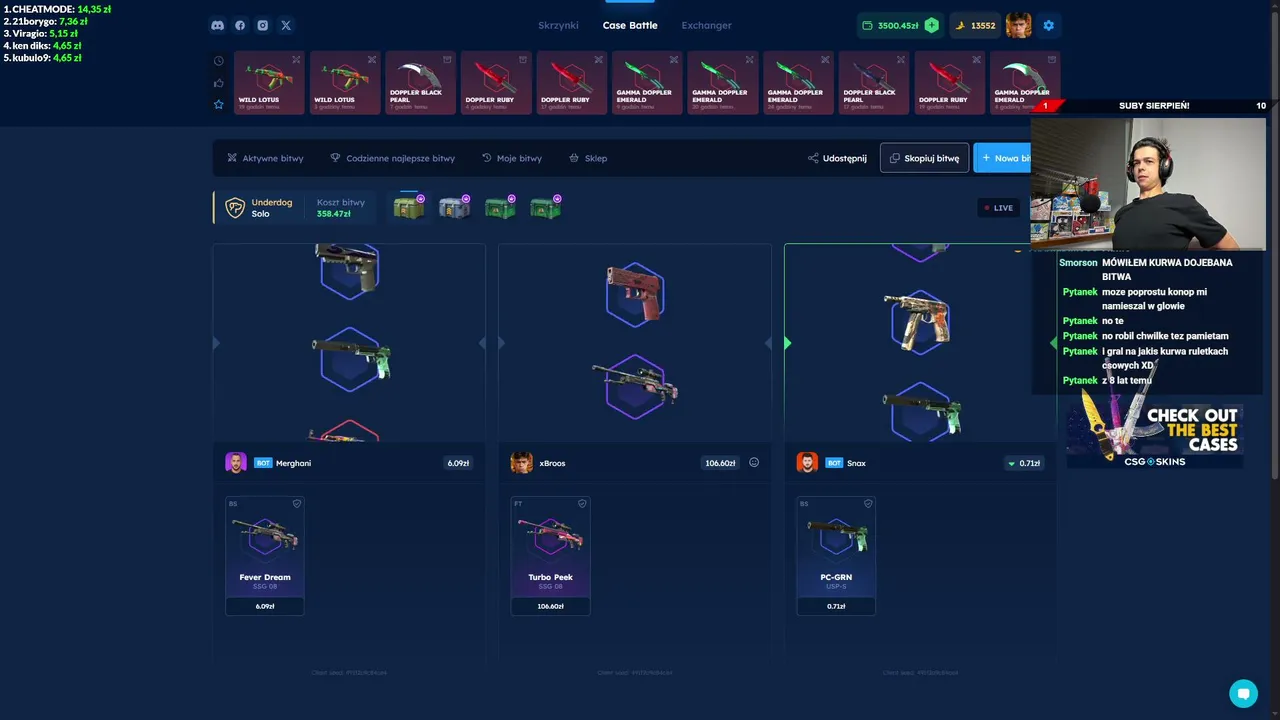Image resolution: width=1280 pixels, height=720 pixels.
Task: Open the first Wild Lotus drop card
Action: coord(269,83)
